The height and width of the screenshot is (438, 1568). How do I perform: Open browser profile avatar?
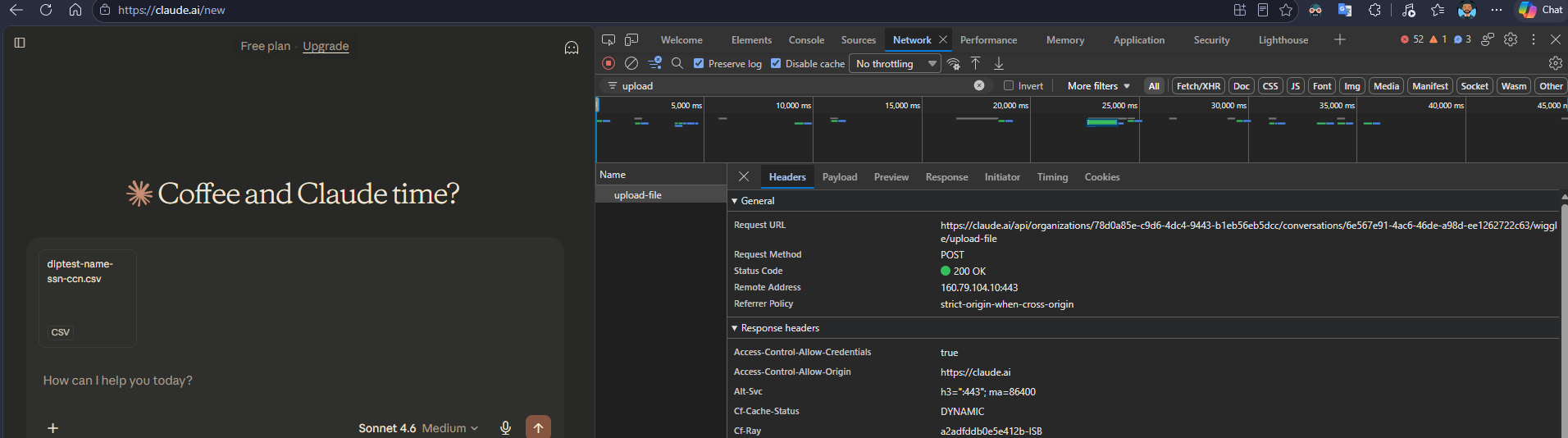1467,10
